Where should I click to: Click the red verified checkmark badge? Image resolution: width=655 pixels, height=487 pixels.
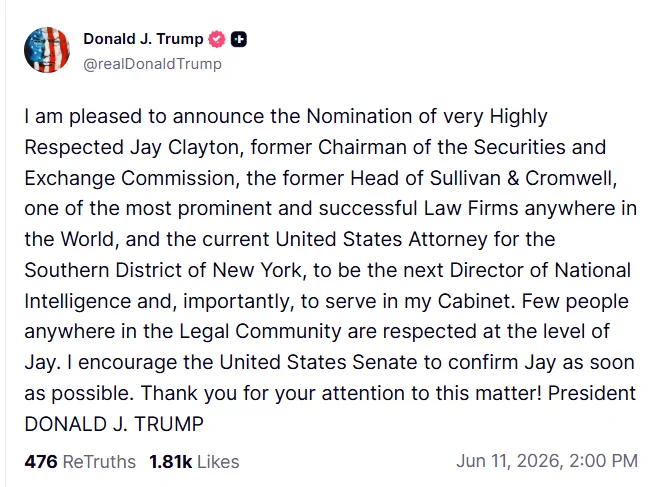coord(217,39)
